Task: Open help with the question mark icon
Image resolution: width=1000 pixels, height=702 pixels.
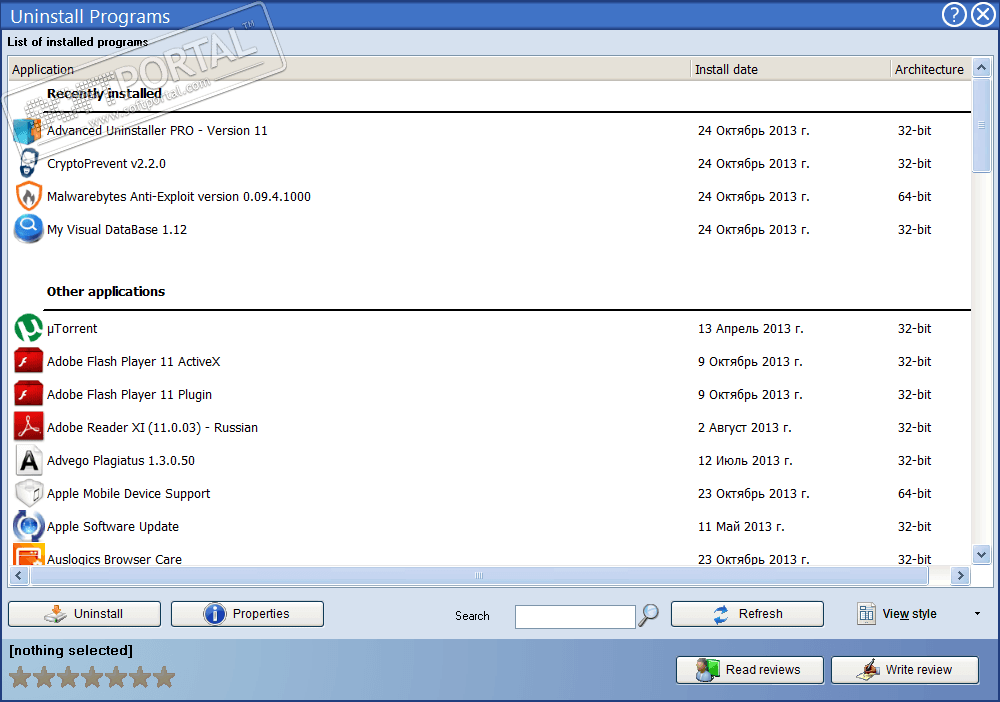Action: pos(954,15)
